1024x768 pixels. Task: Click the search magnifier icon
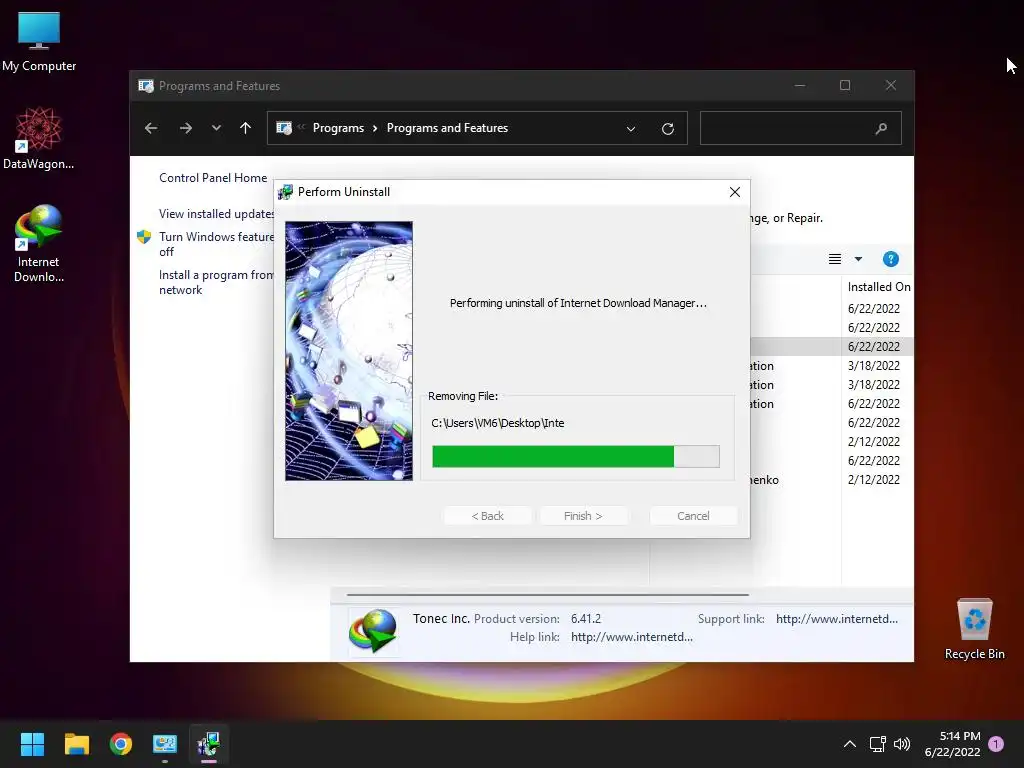[881, 129]
